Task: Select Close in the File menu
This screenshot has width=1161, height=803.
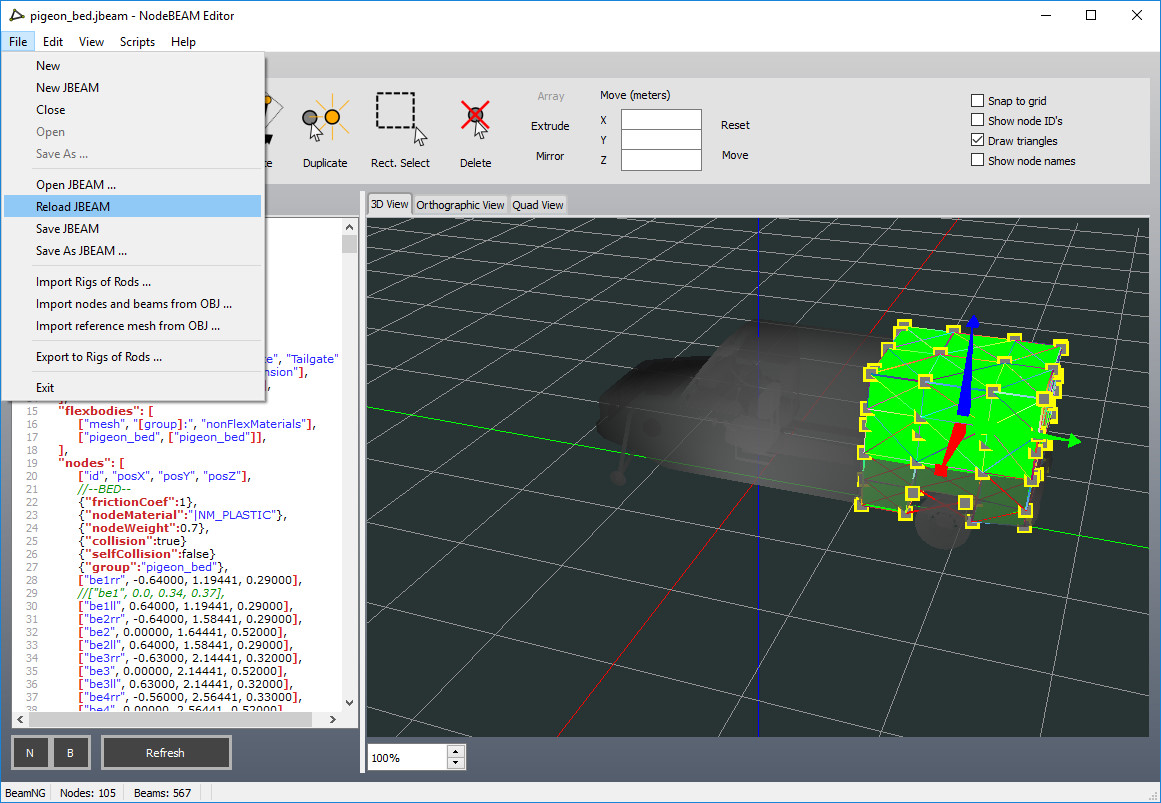Action: 133,110
